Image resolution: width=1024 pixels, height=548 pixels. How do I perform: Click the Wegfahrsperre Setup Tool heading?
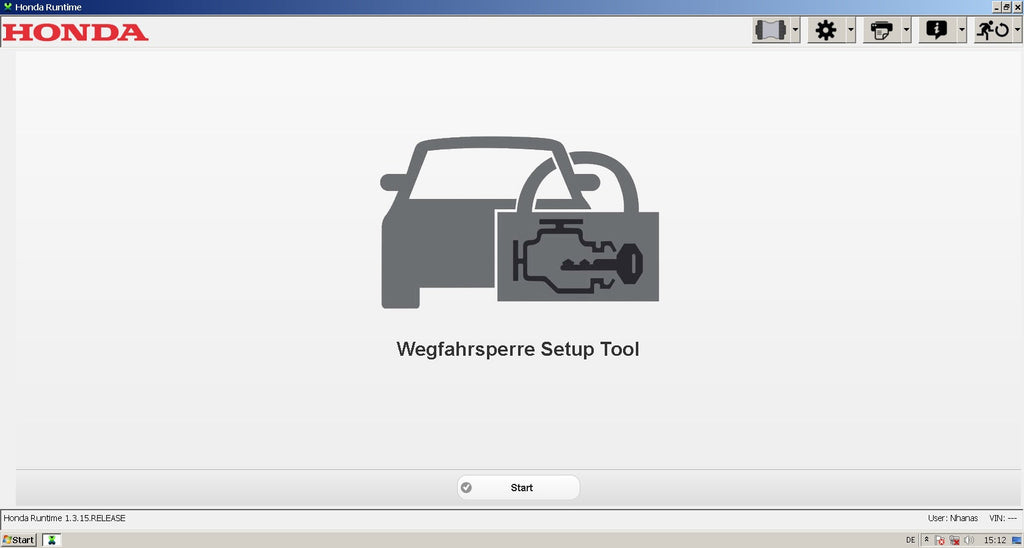pos(518,349)
